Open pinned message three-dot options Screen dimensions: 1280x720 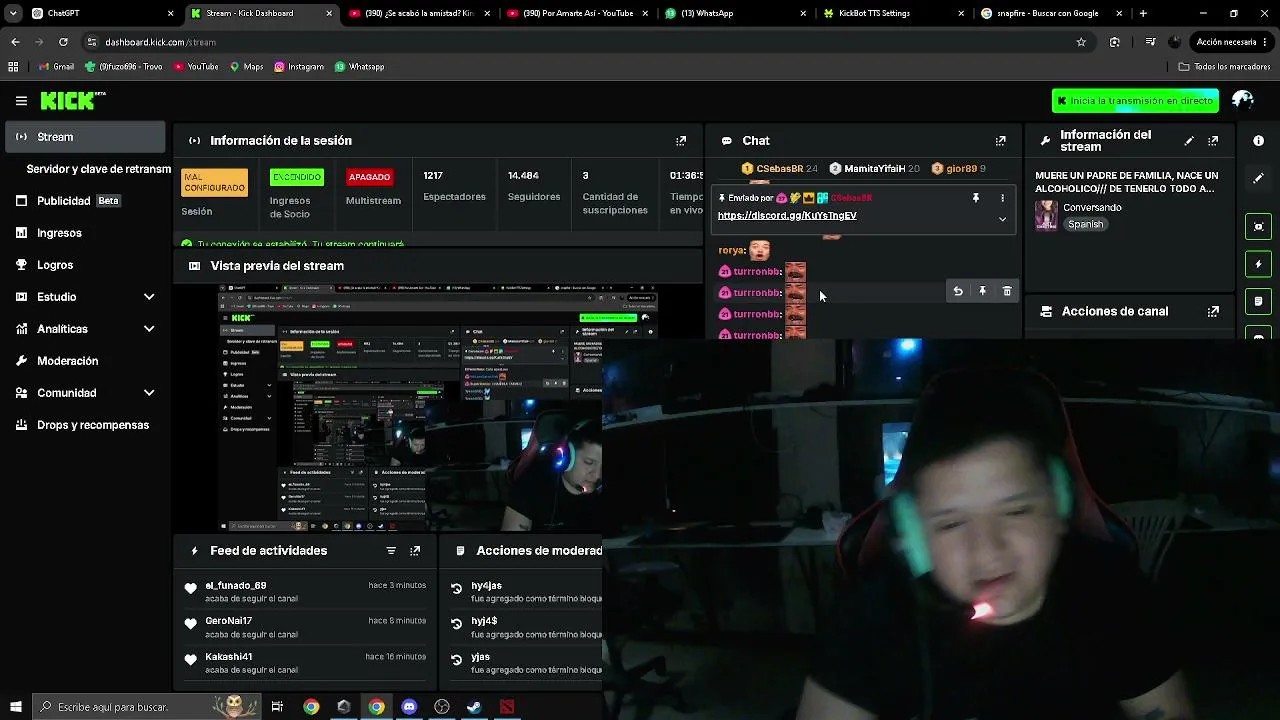[x=1002, y=198]
